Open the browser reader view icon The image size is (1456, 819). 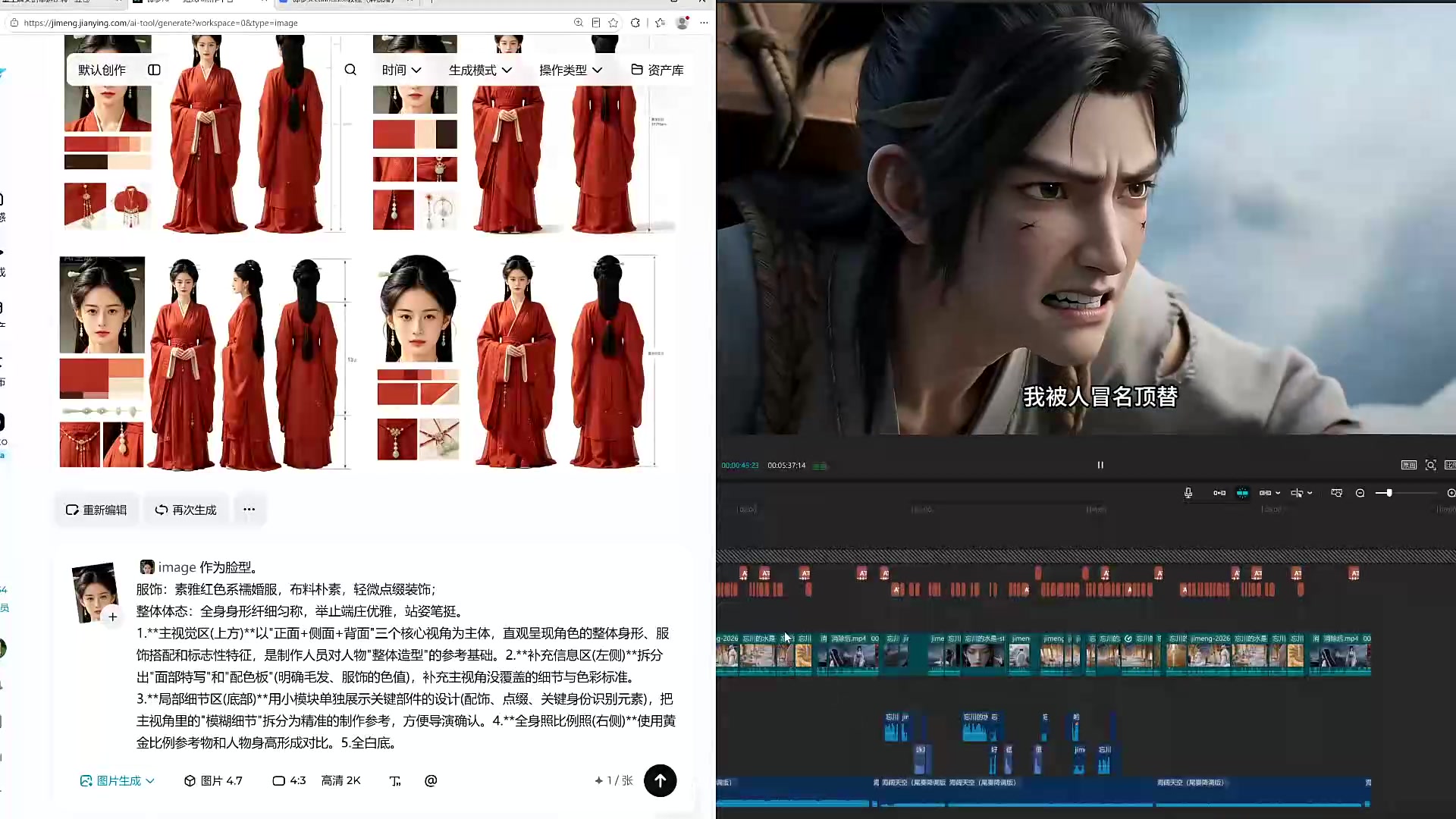596,23
